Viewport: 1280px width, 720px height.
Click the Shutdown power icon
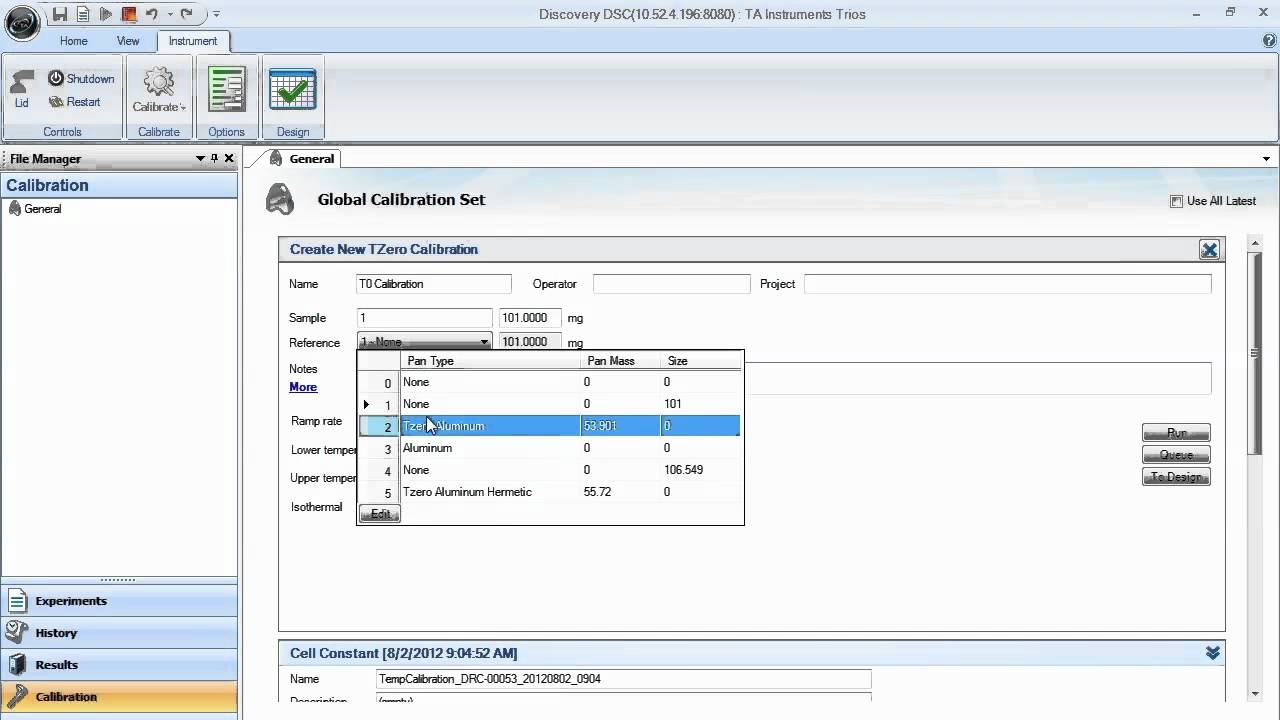point(56,78)
